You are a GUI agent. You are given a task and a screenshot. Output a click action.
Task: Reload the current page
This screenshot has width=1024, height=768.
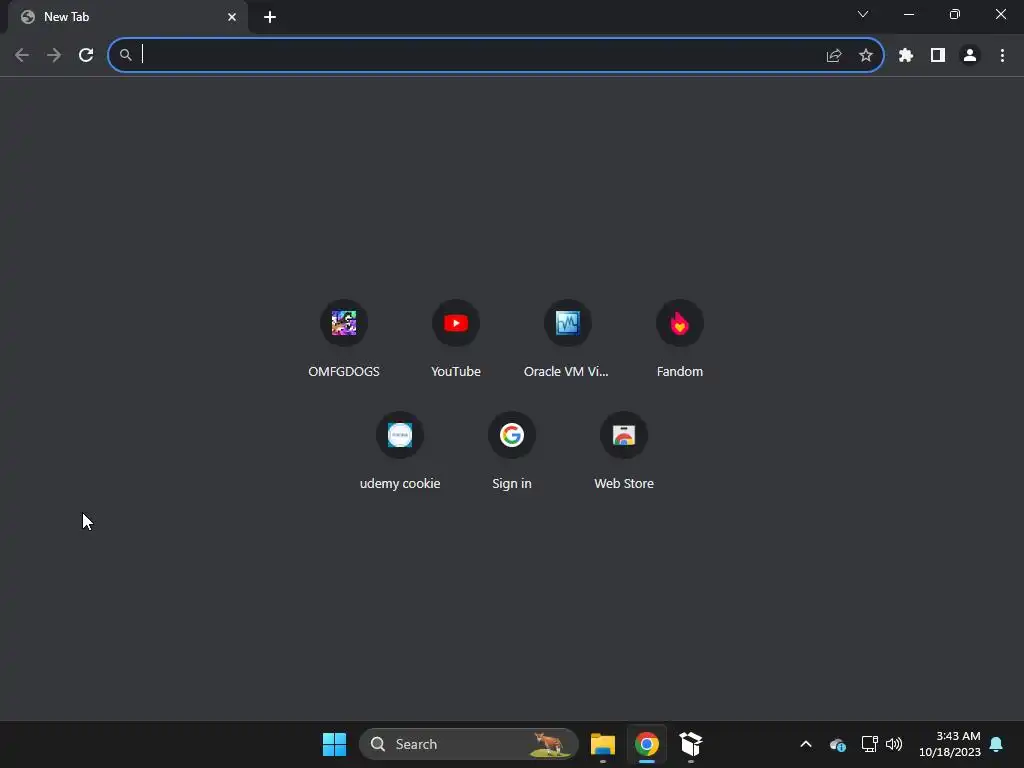86,55
